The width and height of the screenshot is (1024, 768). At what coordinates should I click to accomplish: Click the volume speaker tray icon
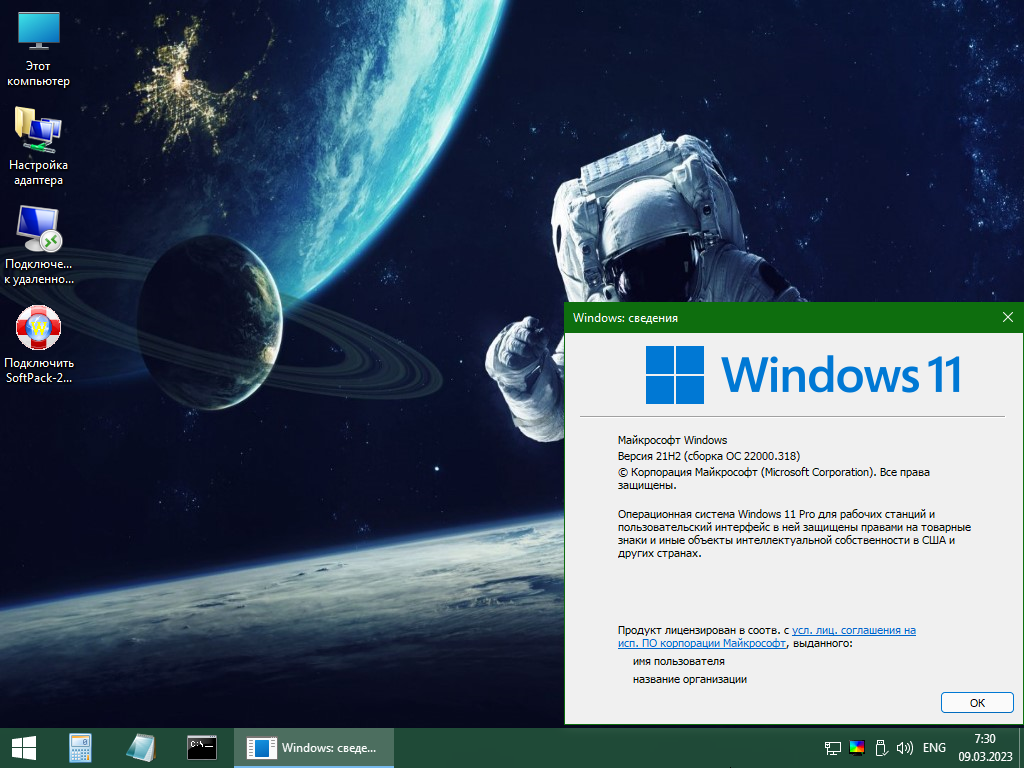[904, 748]
